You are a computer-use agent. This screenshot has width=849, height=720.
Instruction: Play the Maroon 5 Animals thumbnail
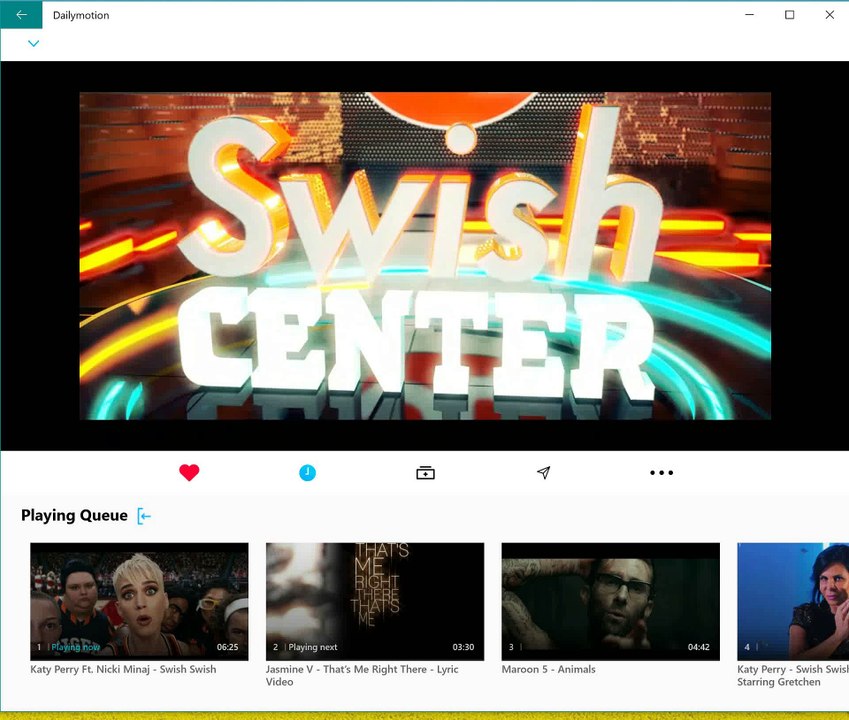(611, 601)
